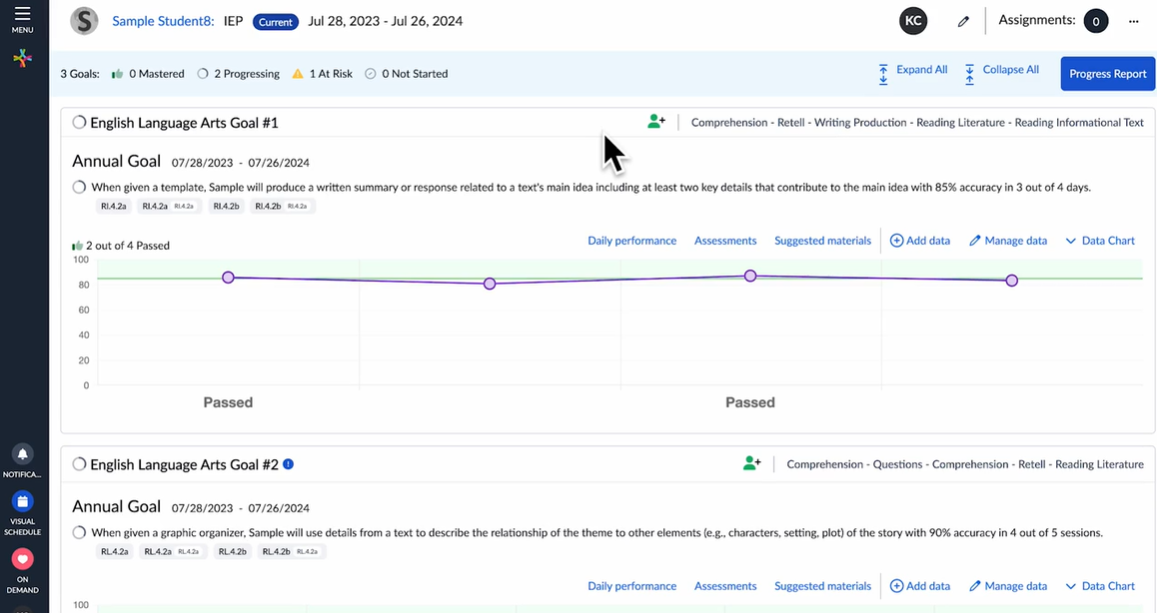Click the pencil edit icon in header
Image resolution: width=1157 pixels, height=613 pixels.
point(963,21)
